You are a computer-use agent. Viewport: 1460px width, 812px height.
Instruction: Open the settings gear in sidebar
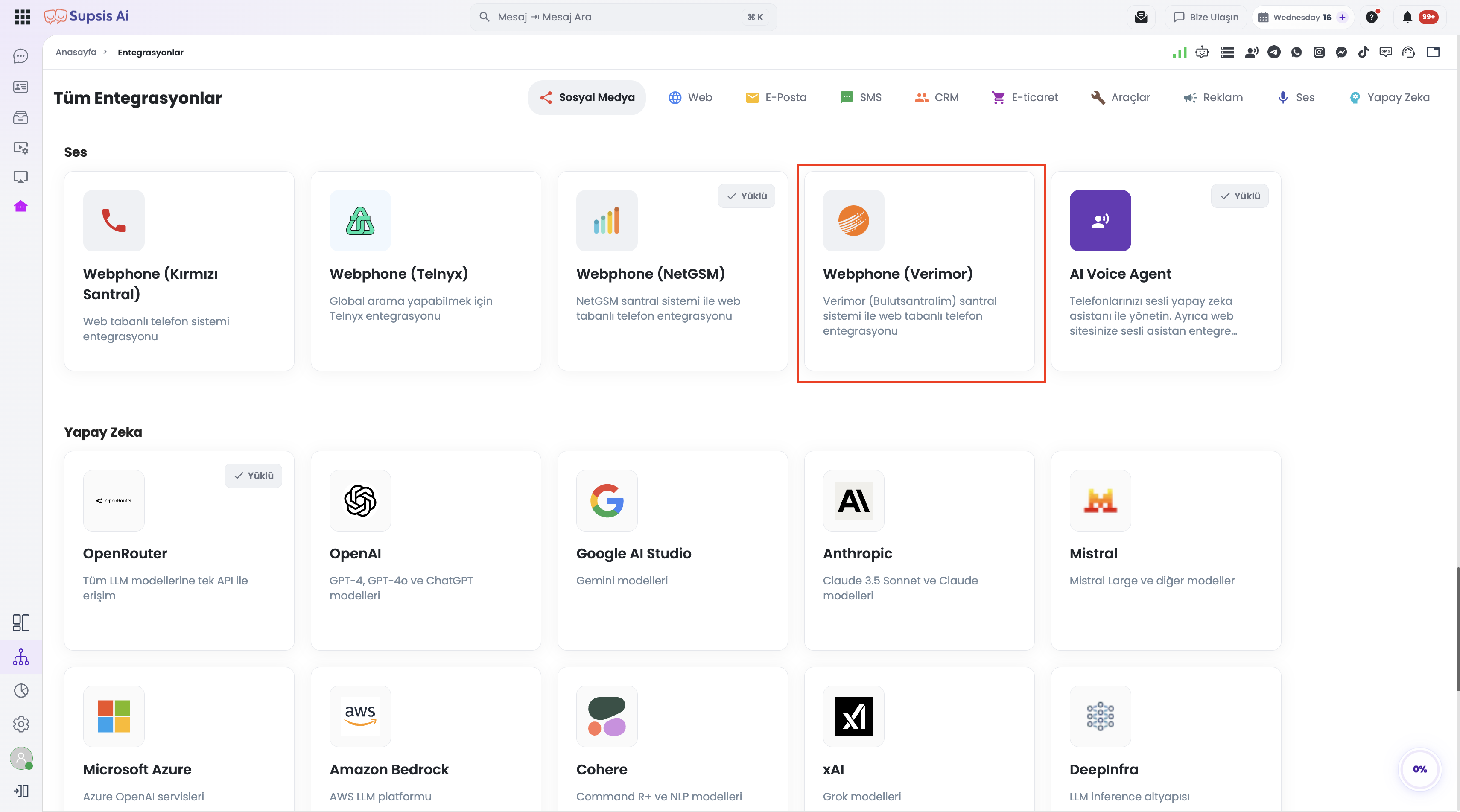[21, 724]
